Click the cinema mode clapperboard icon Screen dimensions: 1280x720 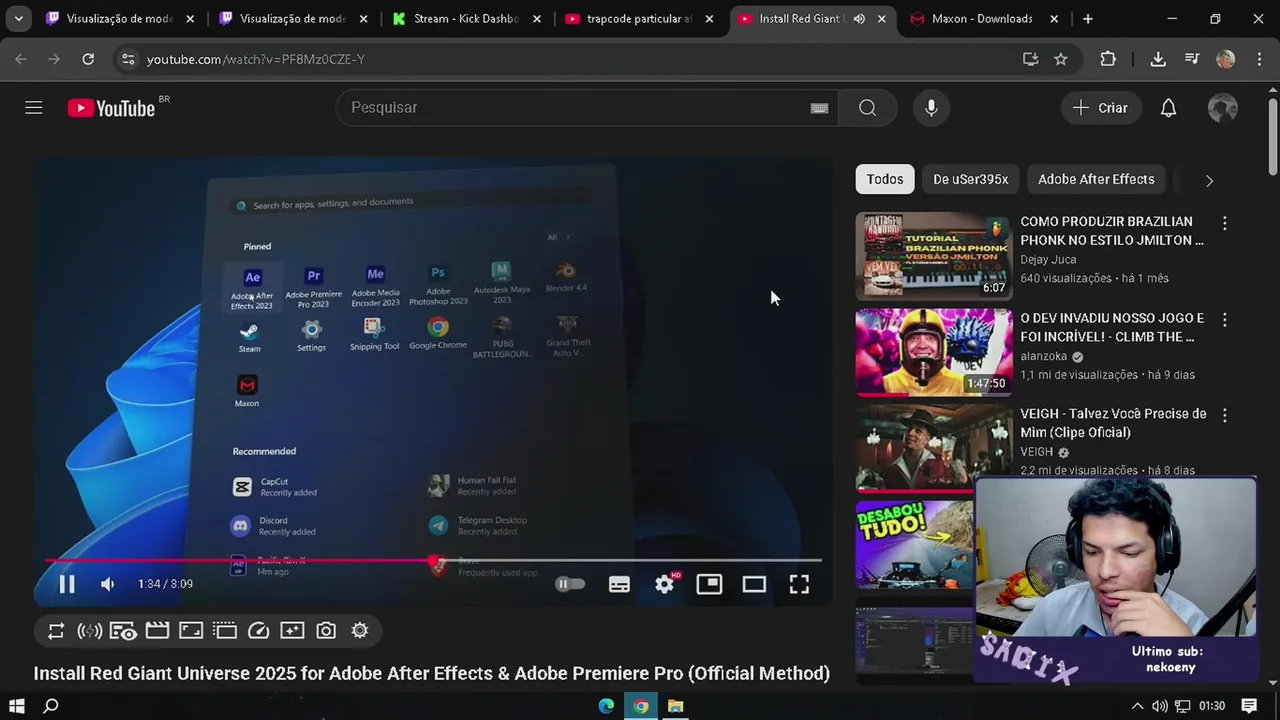click(157, 631)
